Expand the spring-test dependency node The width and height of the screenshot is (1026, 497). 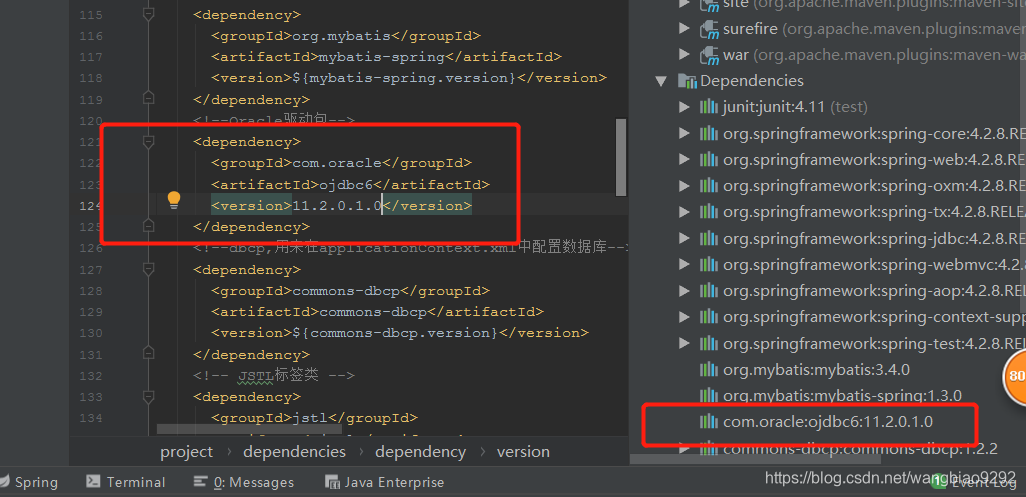pyautogui.click(x=684, y=343)
